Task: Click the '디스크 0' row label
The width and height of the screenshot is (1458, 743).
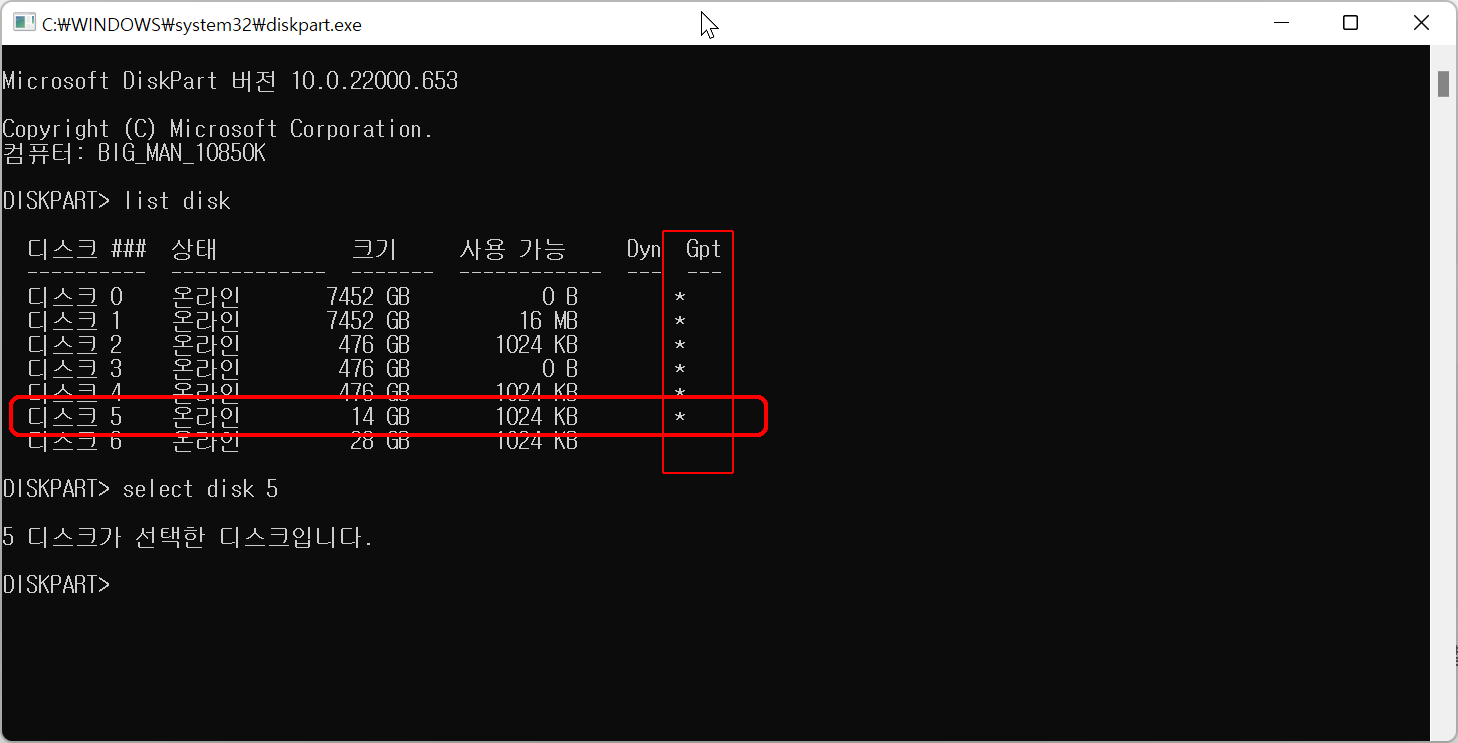Action: tap(75, 297)
